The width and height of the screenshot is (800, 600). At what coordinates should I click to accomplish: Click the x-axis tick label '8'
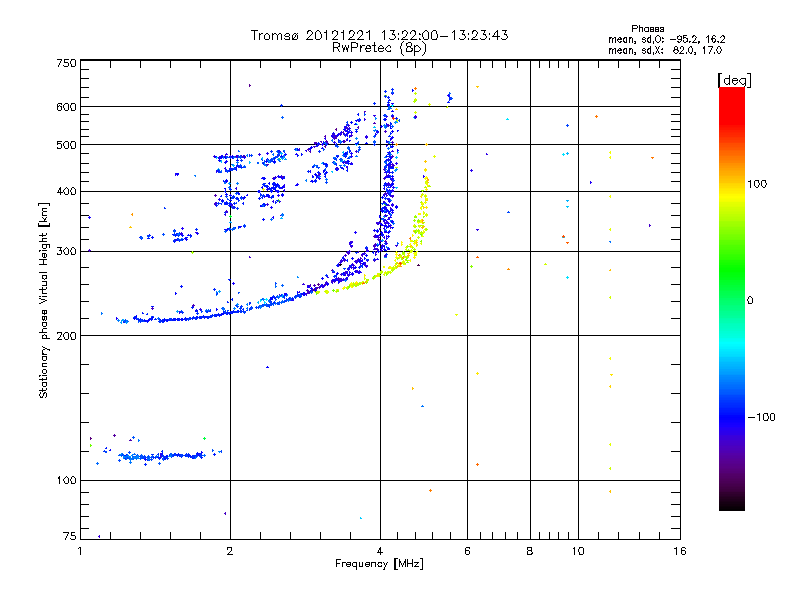pyautogui.click(x=530, y=551)
